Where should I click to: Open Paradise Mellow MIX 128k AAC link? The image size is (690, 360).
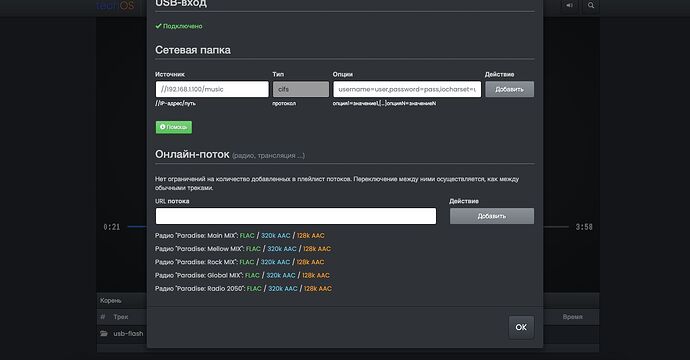(317, 249)
